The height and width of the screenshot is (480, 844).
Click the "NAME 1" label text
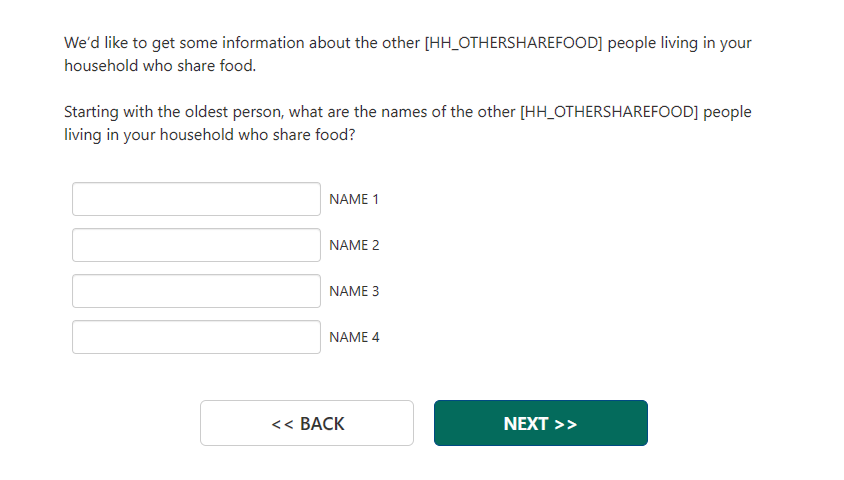[354, 199]
